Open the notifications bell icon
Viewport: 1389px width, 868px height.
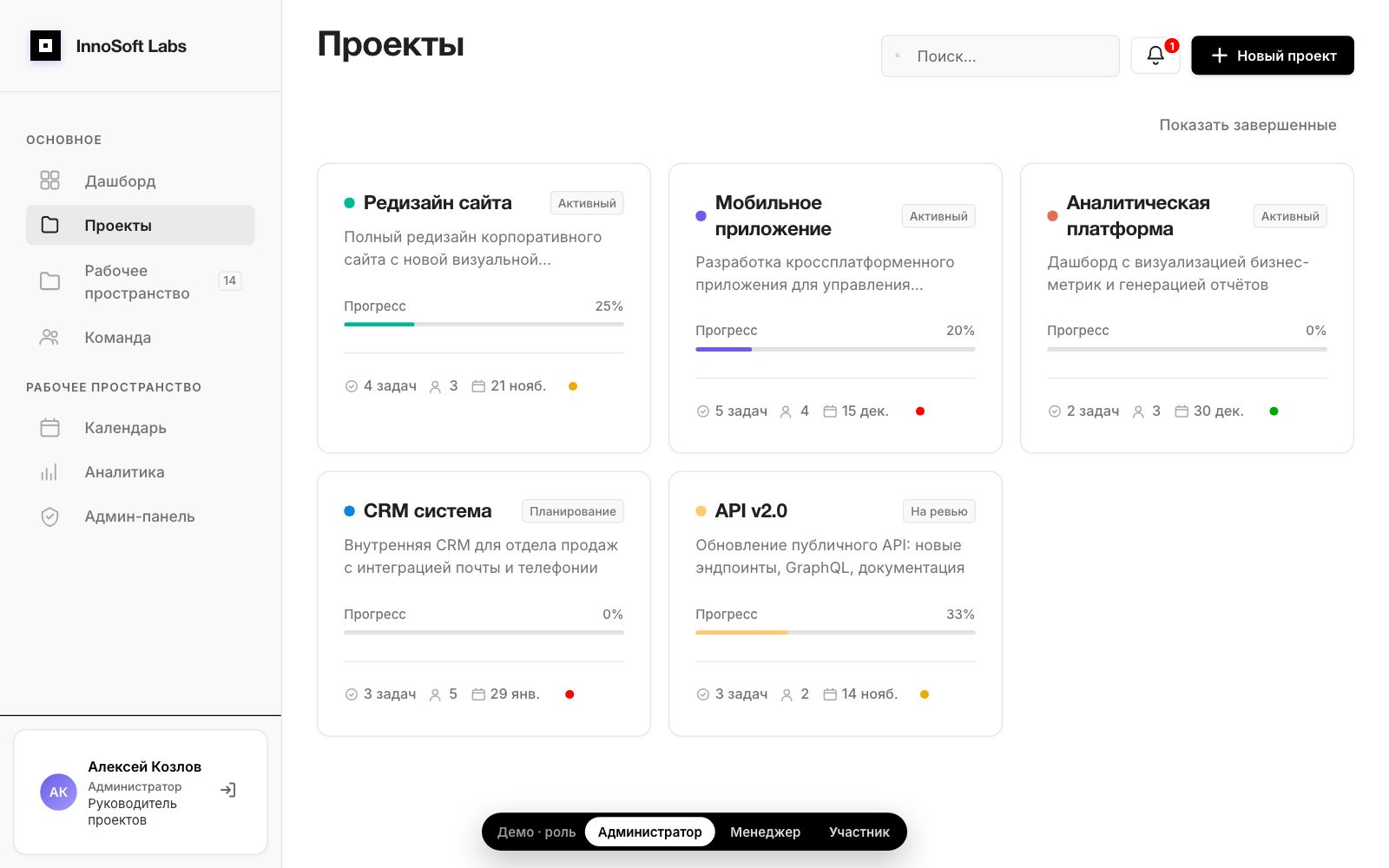1155,56
